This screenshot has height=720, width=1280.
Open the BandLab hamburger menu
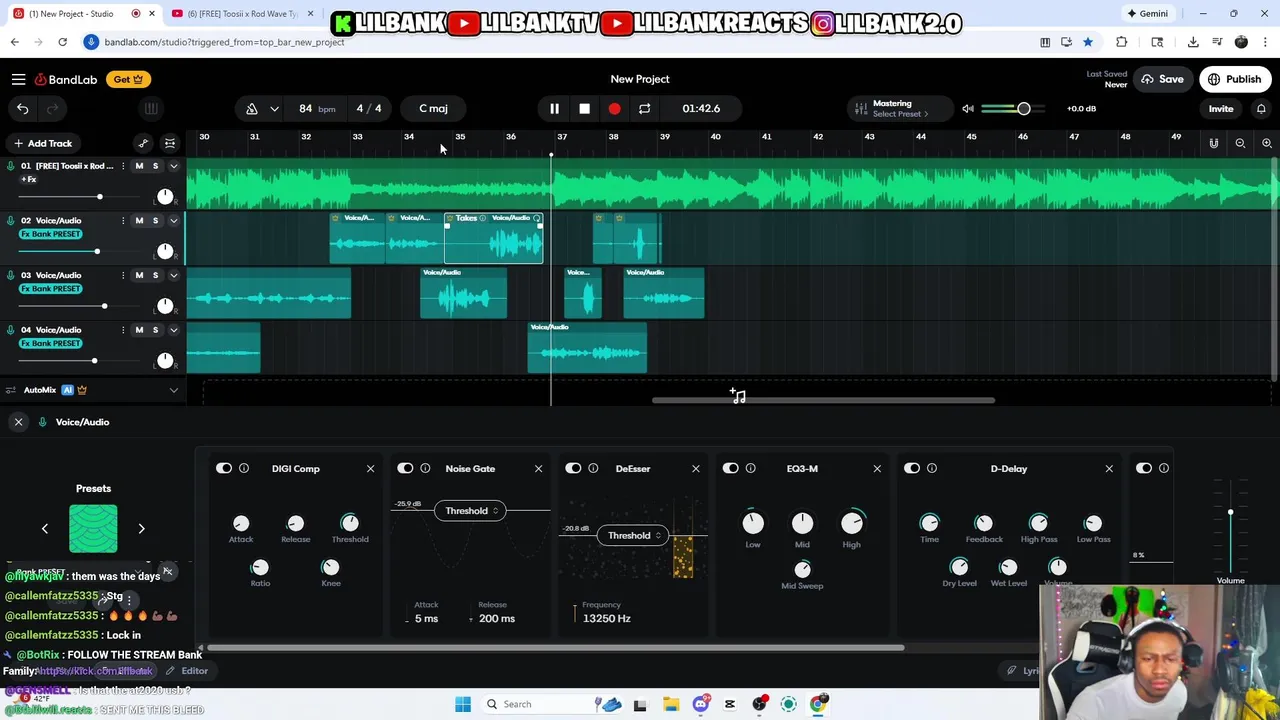[x=18, y=79]
